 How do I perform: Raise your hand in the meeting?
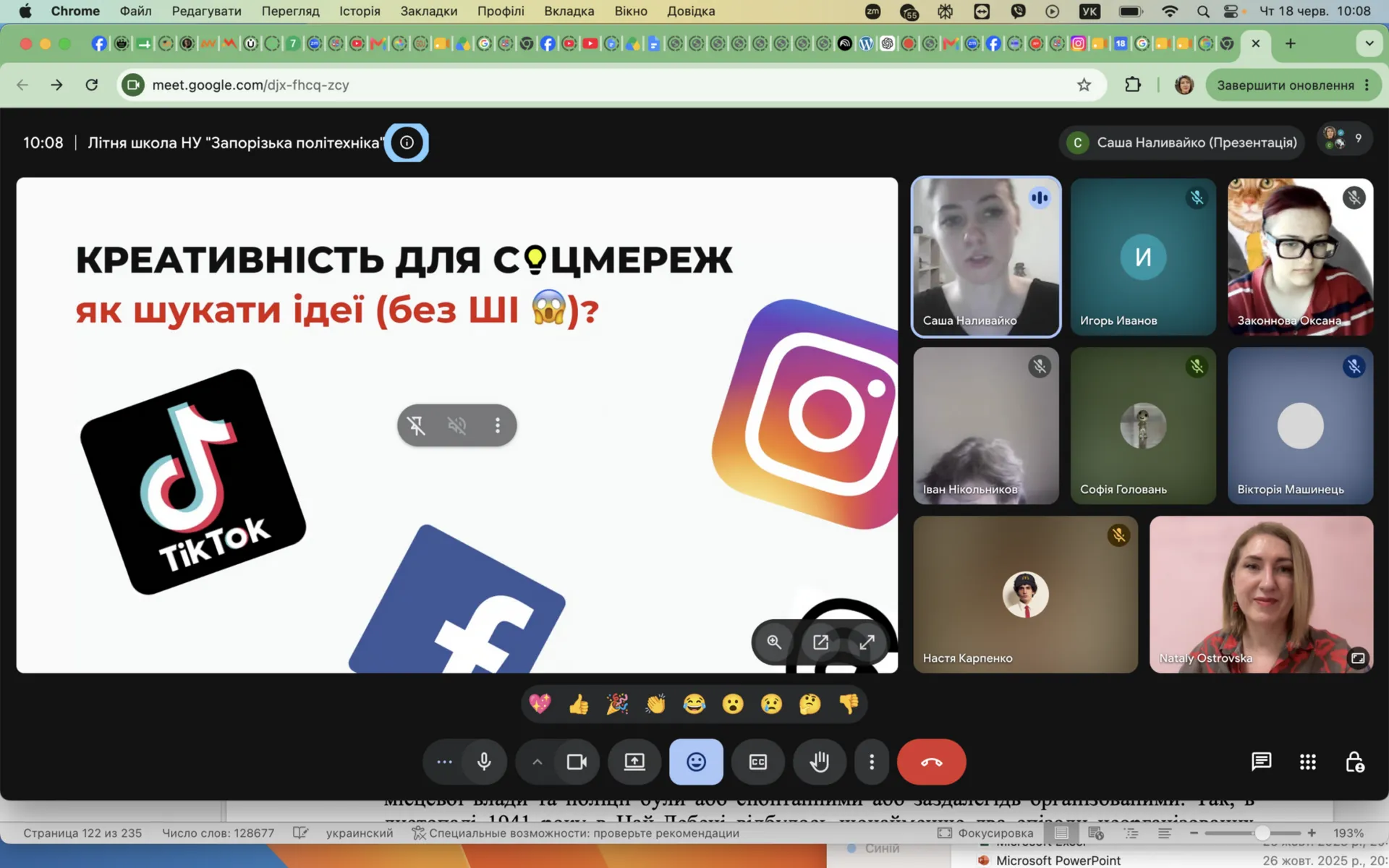[x=819, y=762]
